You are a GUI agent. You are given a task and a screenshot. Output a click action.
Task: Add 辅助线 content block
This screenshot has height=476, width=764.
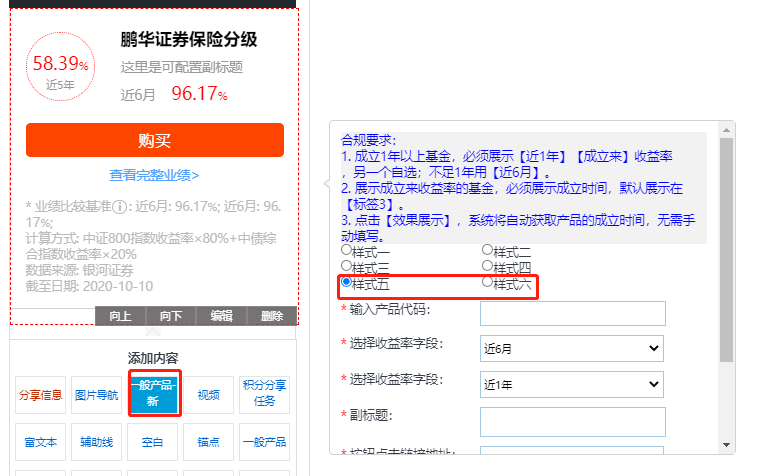pos(96,442)
